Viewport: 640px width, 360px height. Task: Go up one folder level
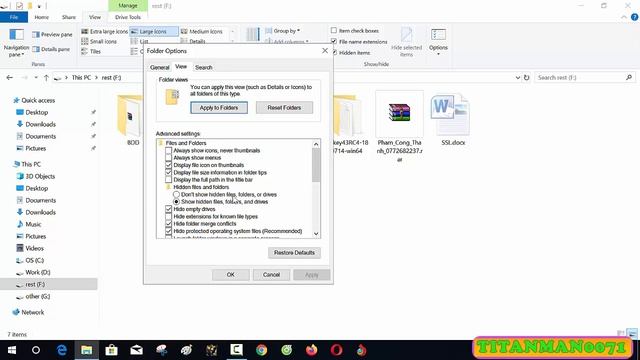(46, 78)
